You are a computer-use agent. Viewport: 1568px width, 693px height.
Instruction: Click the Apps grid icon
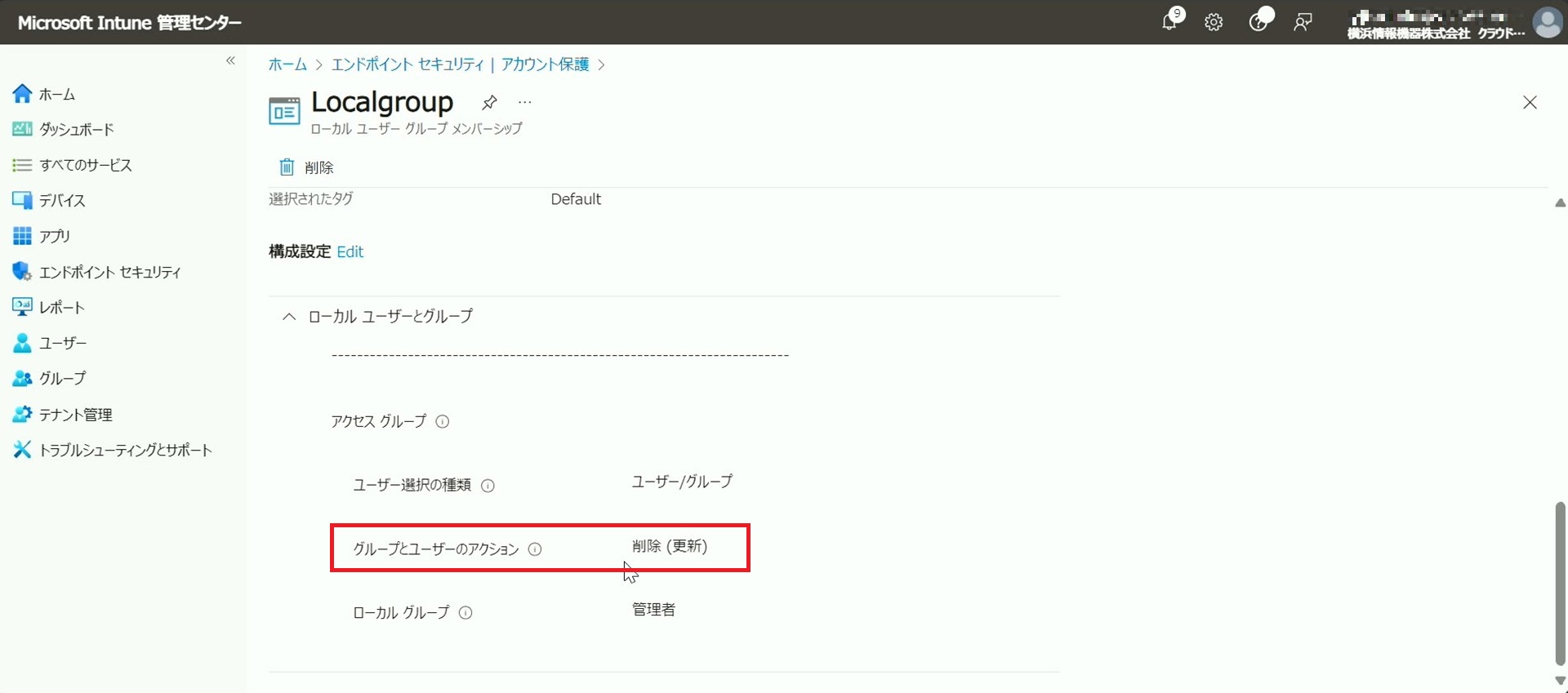point(22,236)
